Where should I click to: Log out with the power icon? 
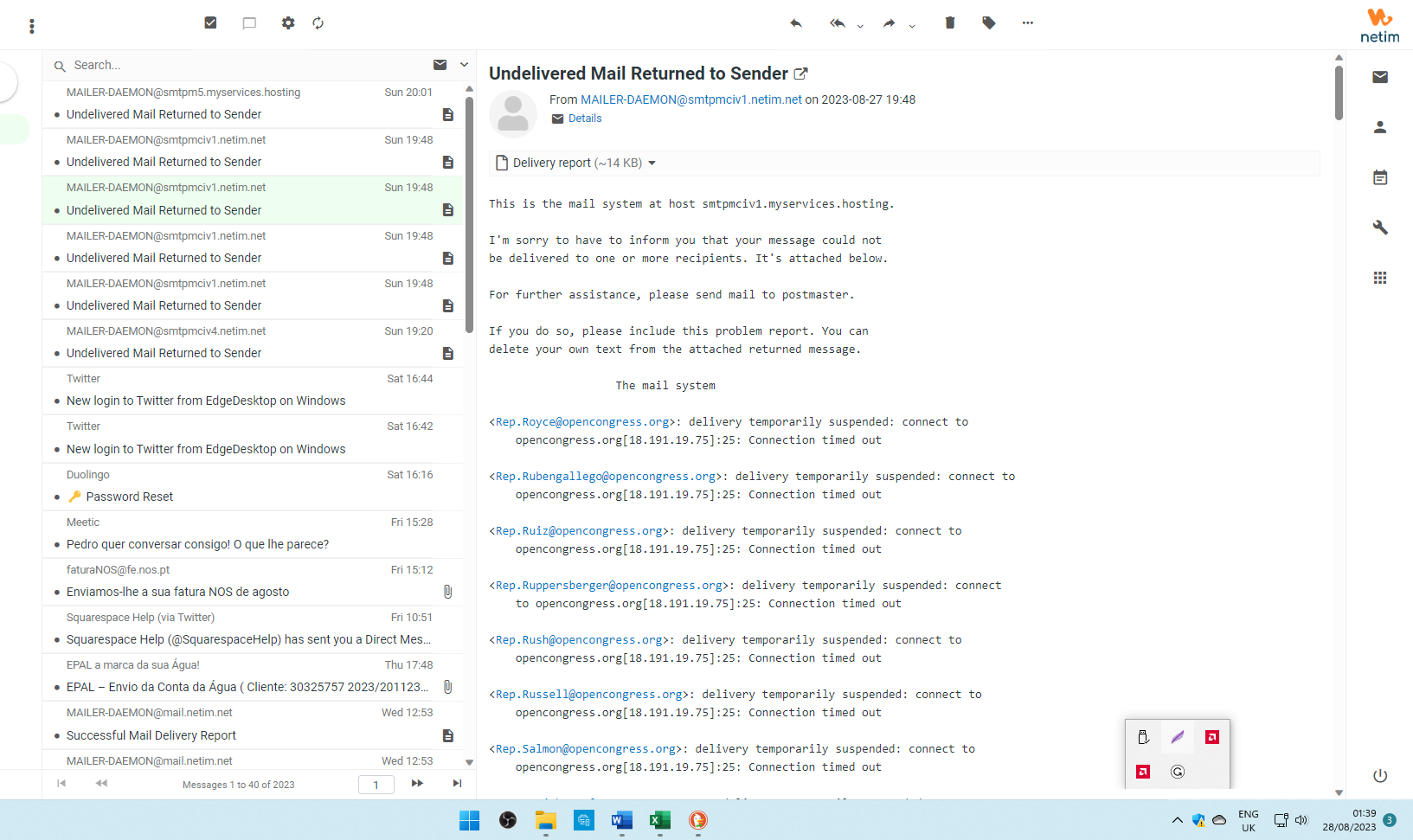pos(1380,776)
